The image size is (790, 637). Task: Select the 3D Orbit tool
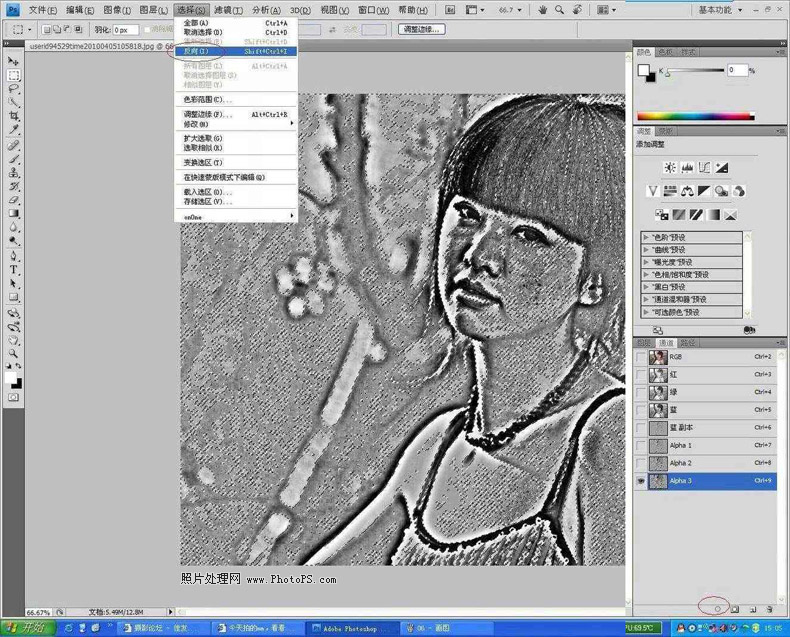14,327
